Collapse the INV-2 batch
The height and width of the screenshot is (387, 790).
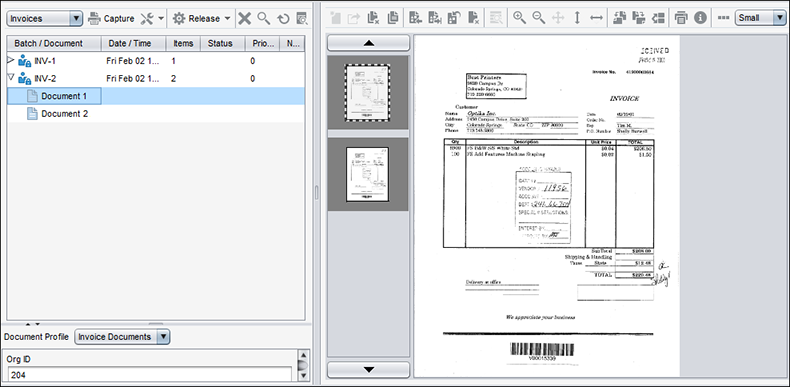tap(11, 78)
